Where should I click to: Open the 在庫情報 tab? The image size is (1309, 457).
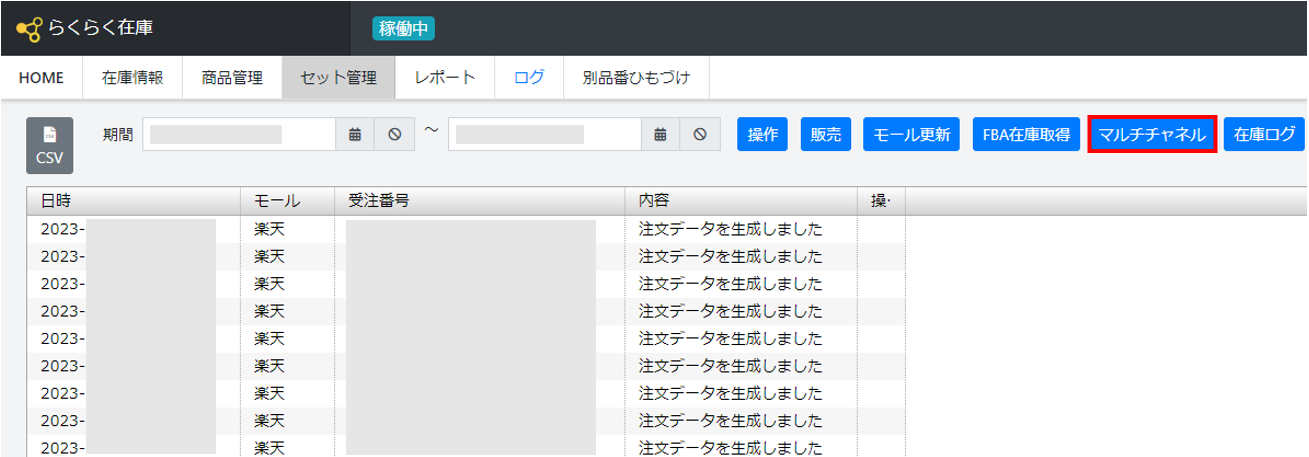pyautogui.click(x=132, y=78)
